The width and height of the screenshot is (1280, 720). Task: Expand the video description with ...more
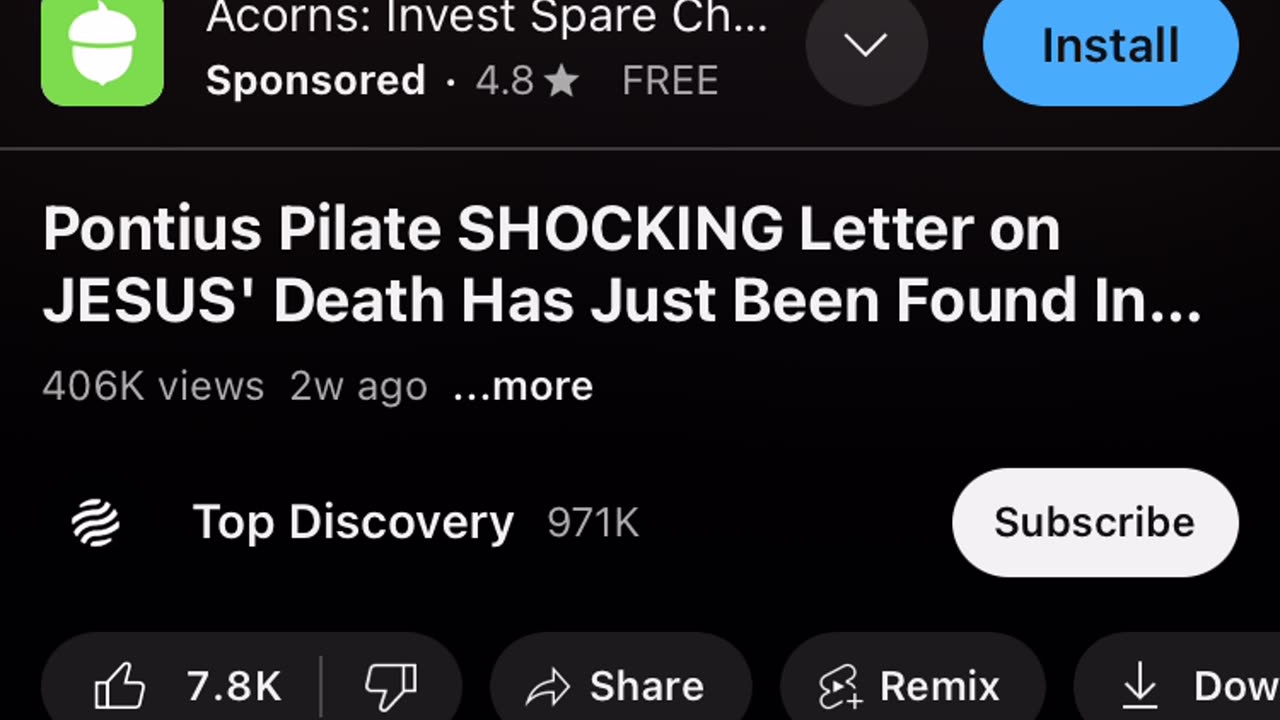(523, 387)
